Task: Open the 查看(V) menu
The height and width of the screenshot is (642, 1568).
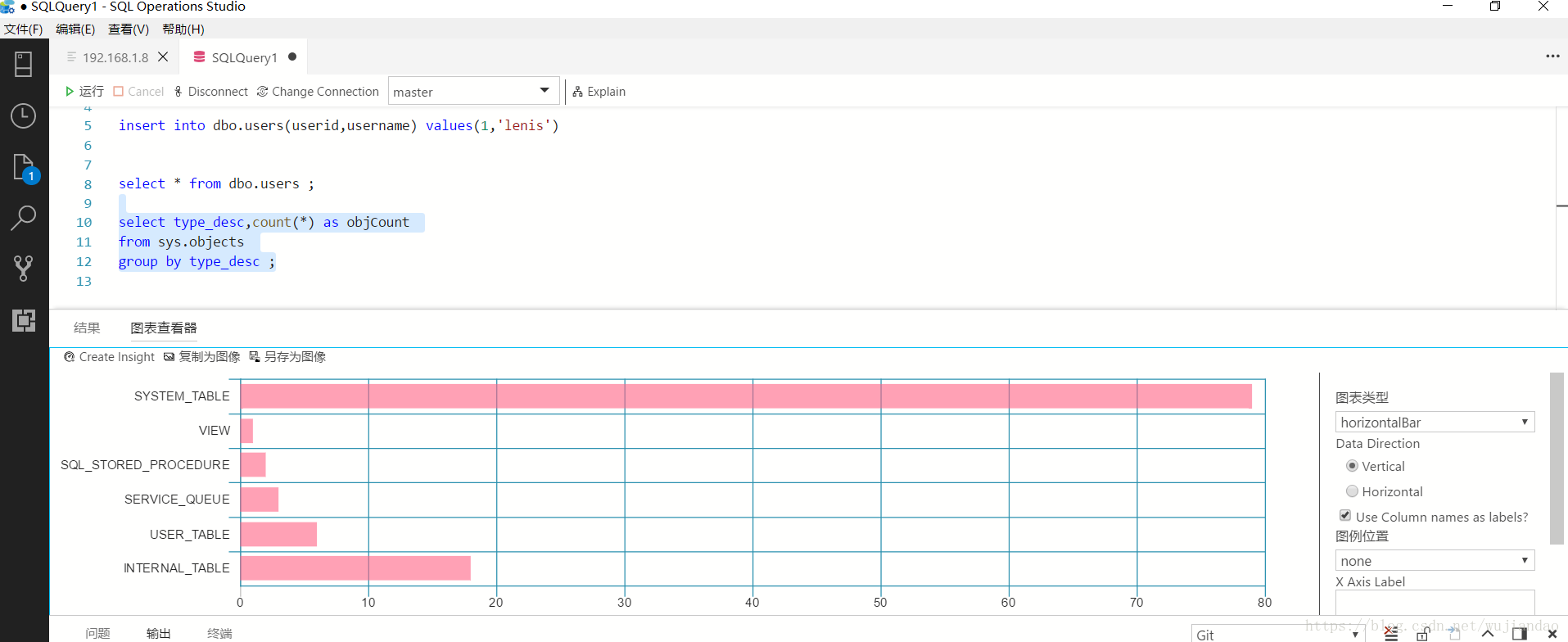Action: pyautogui.click(x=129, y=29)
